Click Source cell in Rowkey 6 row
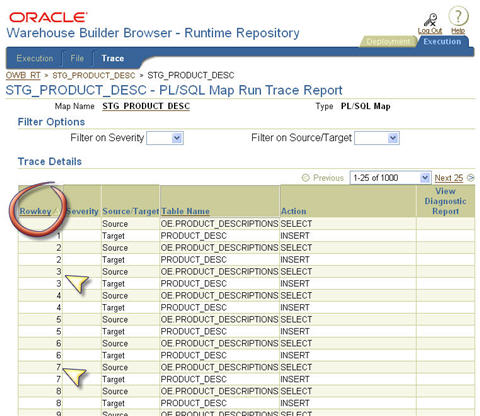This screenshot has height=416, width=480. tap(115, 343)
